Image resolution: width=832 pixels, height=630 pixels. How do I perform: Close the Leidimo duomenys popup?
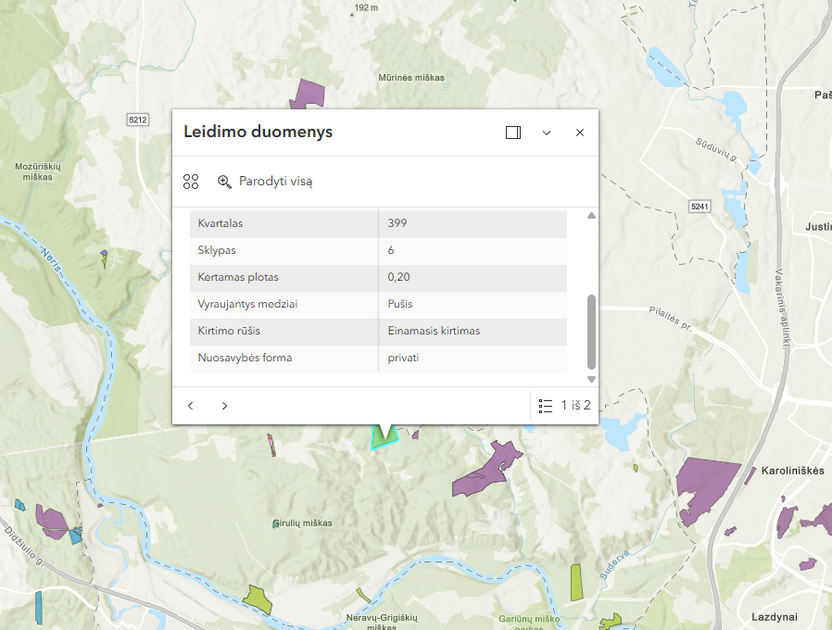tap(580, 133)
